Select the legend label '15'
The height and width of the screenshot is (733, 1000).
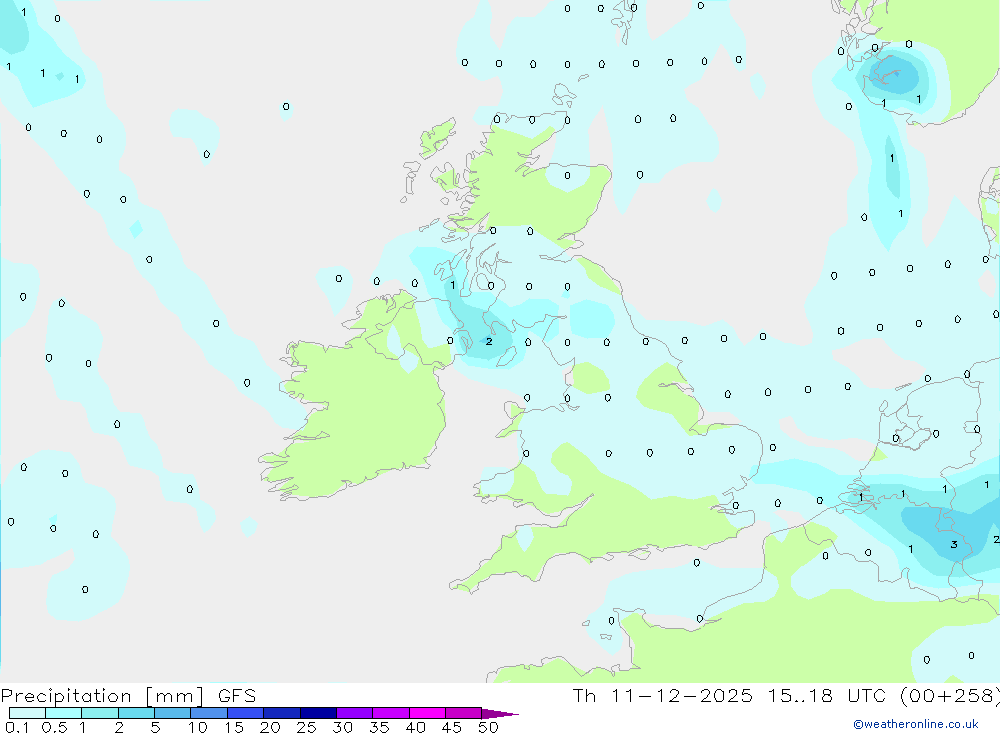(x=233, y=727)
